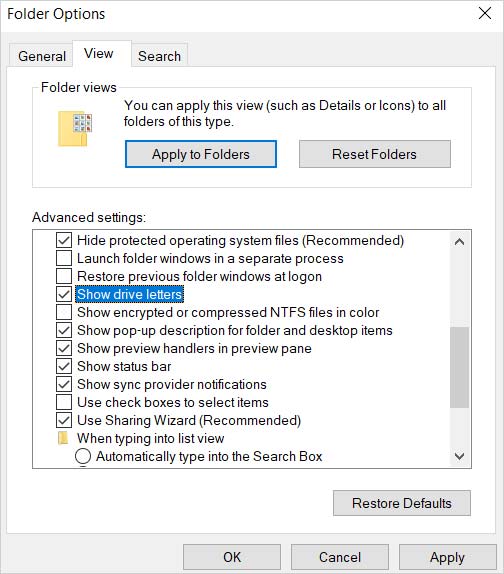Enable Launch folder windows in separate process
Screen dimensions: 504x574
(64, 258)
